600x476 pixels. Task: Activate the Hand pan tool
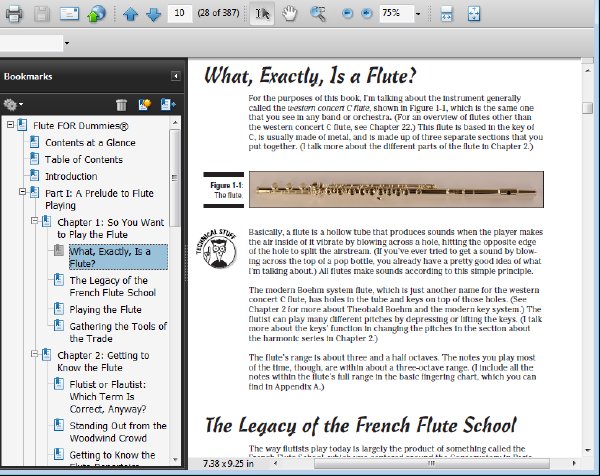pos(289,14)
